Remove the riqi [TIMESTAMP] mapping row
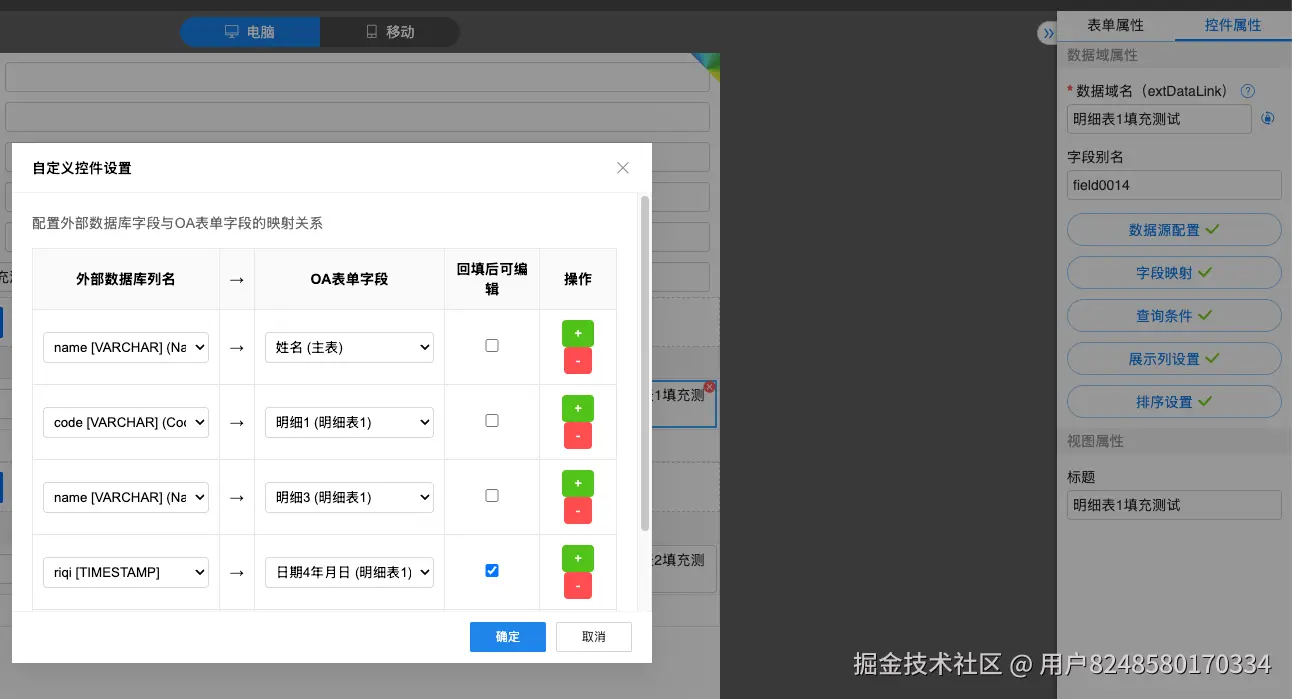The height and width of the screenshot is (699, 1292). point(578,585)
